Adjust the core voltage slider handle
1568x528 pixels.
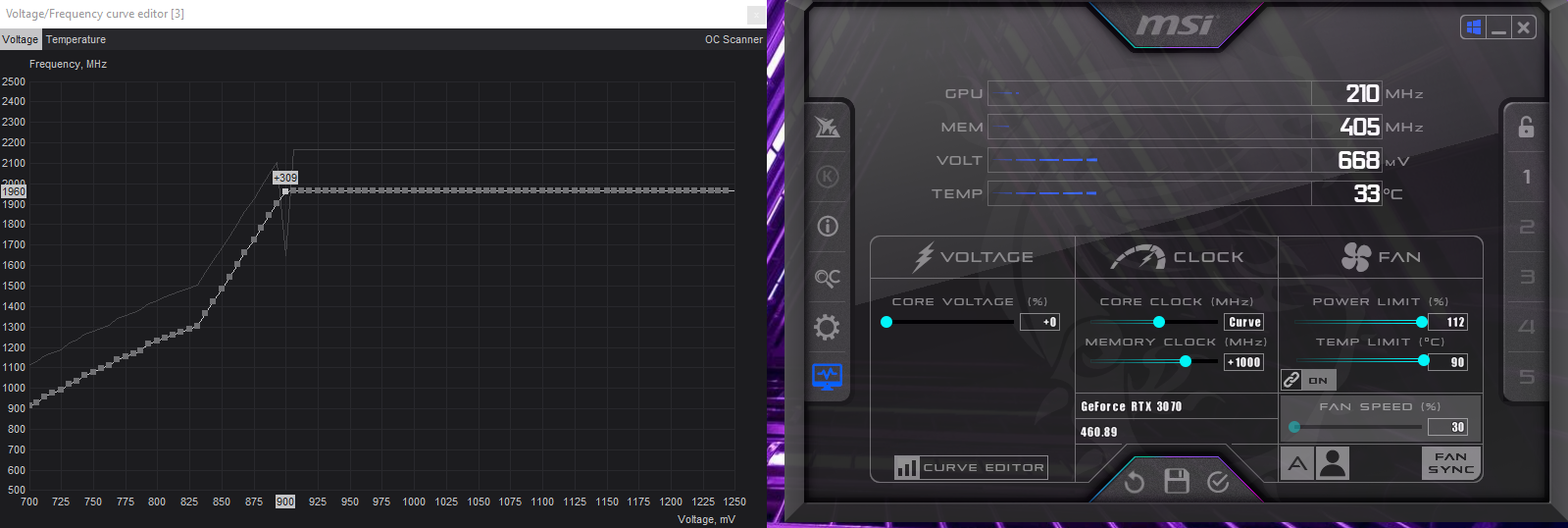pos(886,322)
